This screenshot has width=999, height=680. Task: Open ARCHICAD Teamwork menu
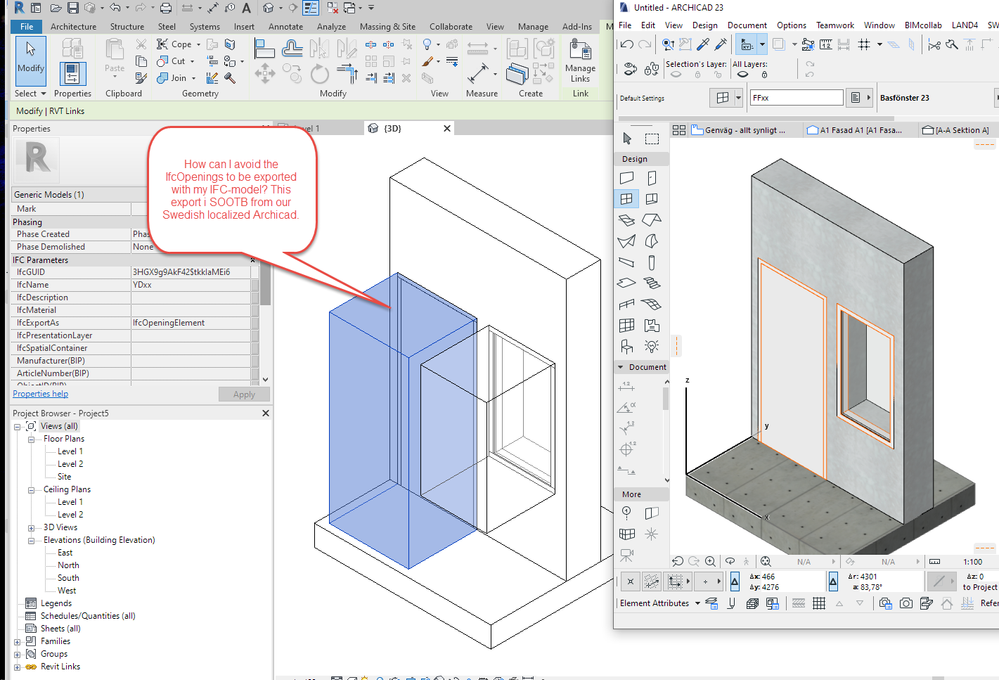(835, 25)
